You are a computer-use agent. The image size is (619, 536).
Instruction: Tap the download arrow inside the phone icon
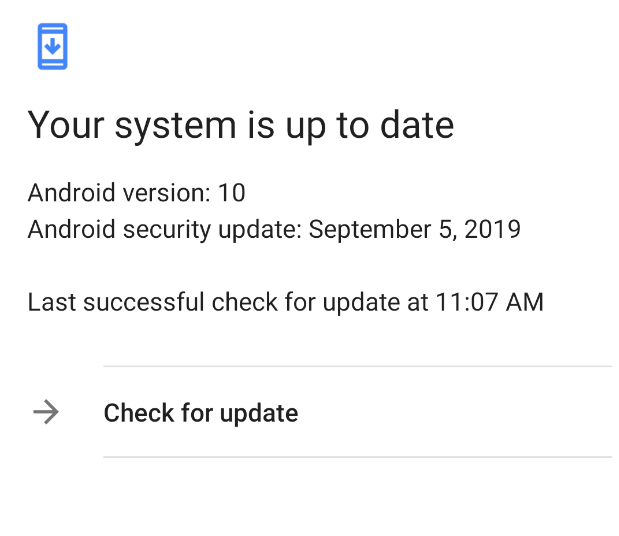click(53, 45)
